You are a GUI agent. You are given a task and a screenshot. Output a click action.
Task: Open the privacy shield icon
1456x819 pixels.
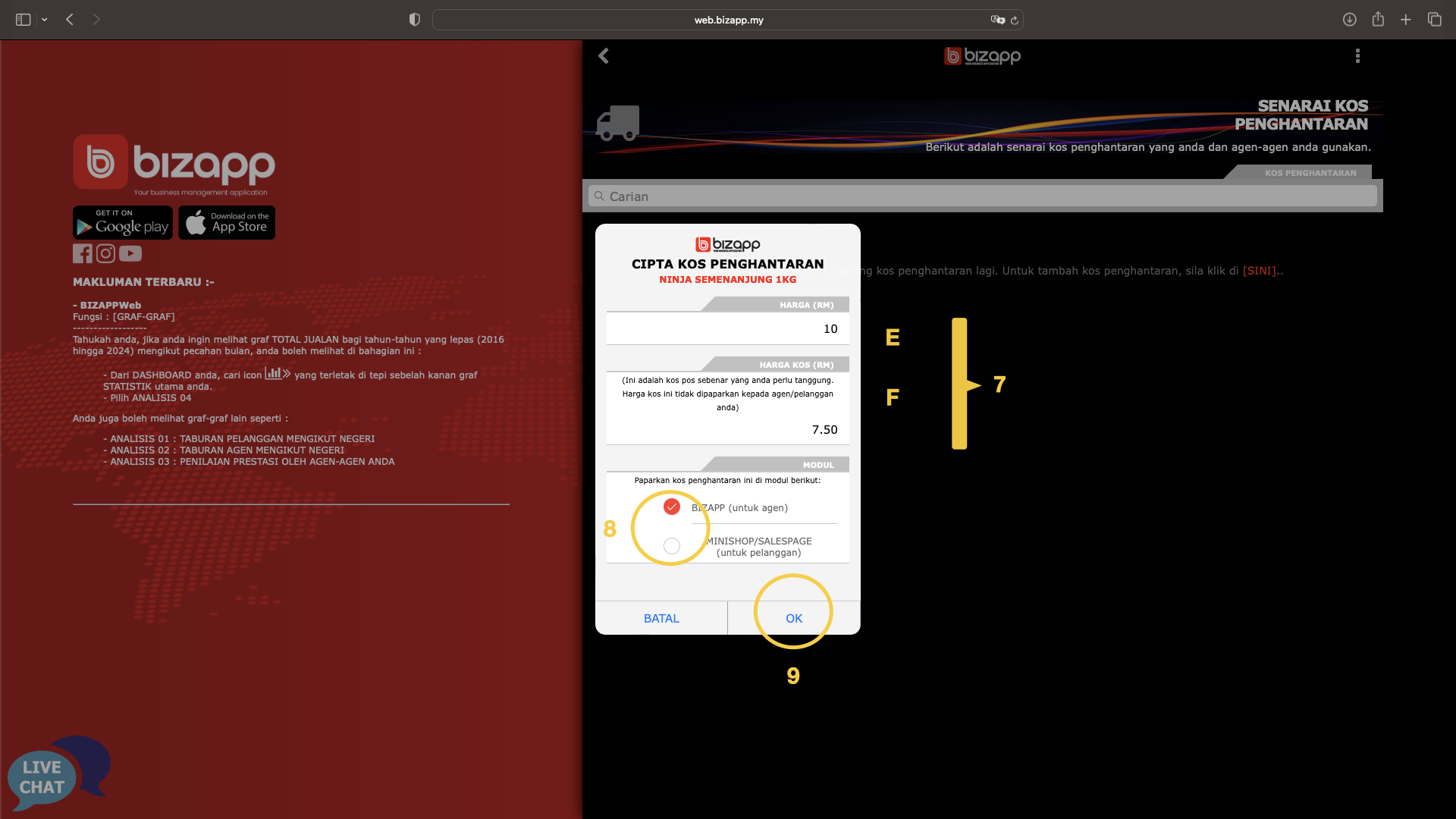414,20
